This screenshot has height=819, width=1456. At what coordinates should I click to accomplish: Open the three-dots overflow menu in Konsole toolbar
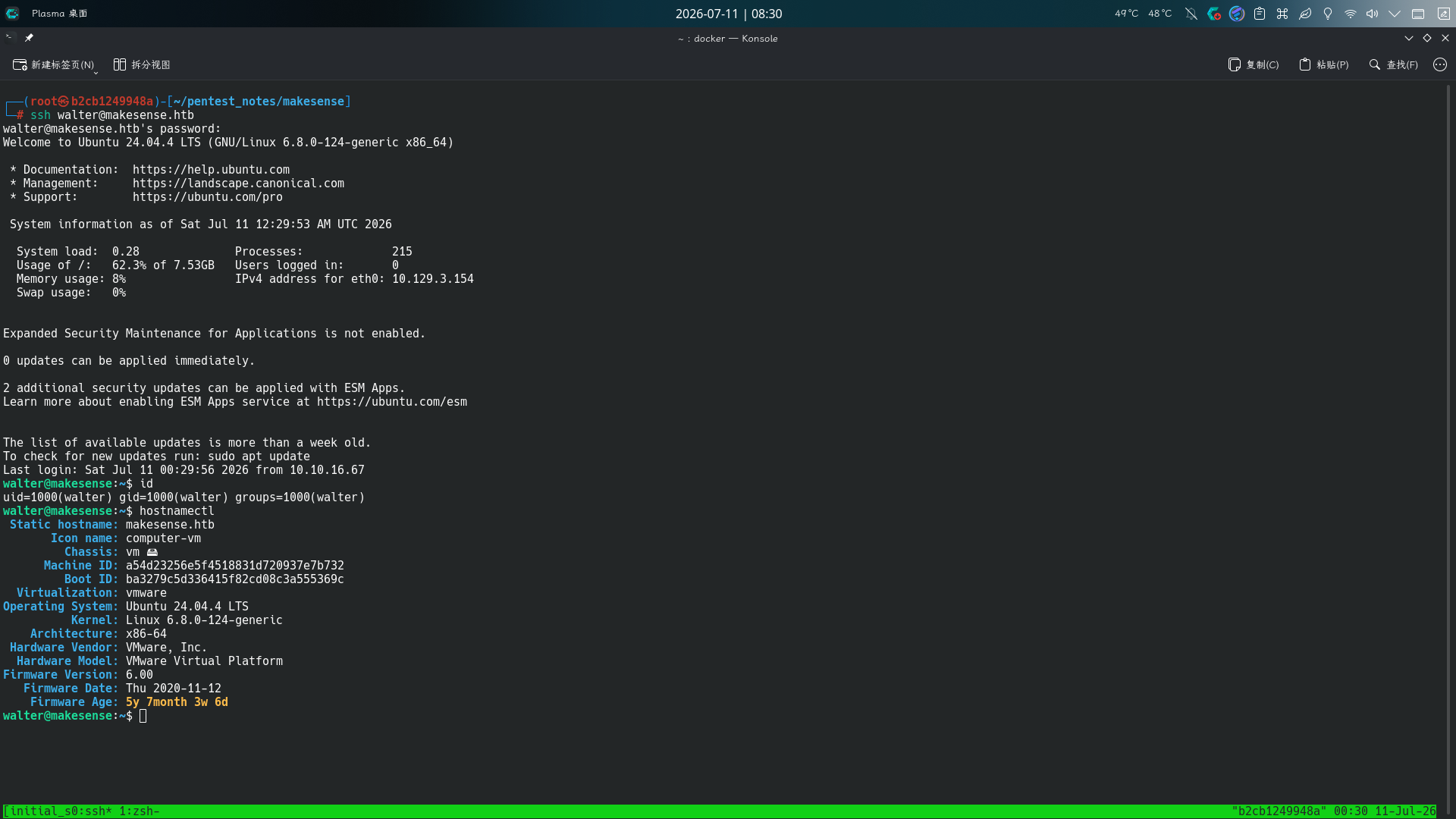coord(1440,64)
